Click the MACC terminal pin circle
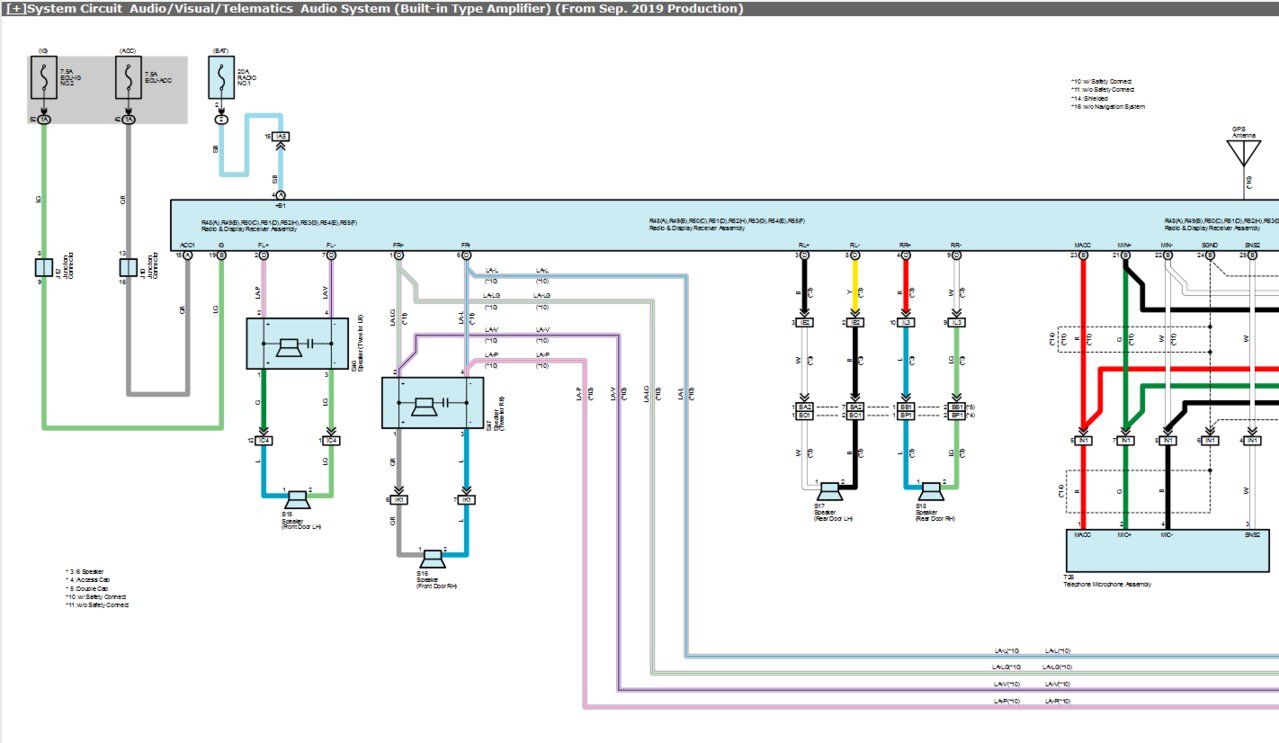The height and width of the screenshot is (743, 1279). 1084,256
